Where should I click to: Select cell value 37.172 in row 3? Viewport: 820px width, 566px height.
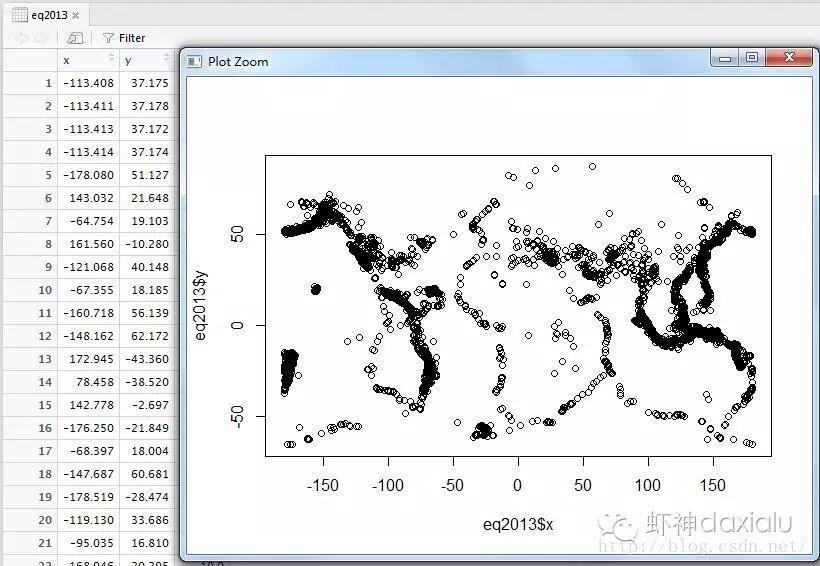click(150, 129)
